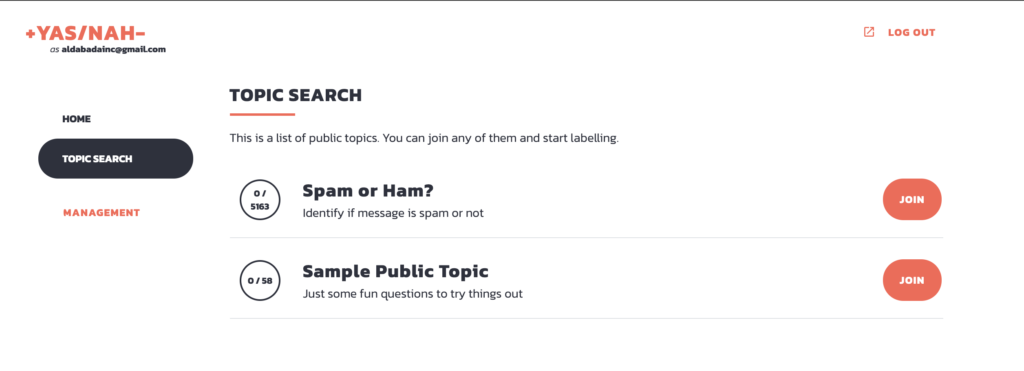
Task: Click the spam identification description text
Action: pos(393,213)
